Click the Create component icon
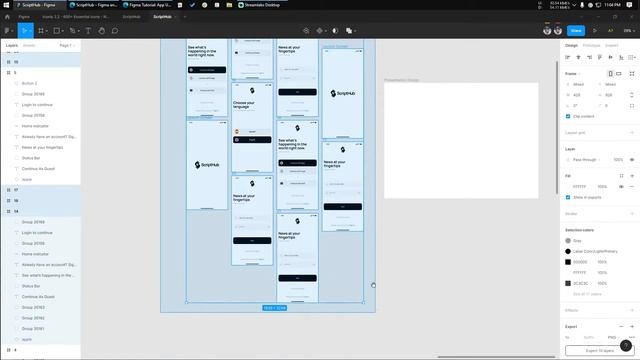The image size is (640, 360). [319, 31]
